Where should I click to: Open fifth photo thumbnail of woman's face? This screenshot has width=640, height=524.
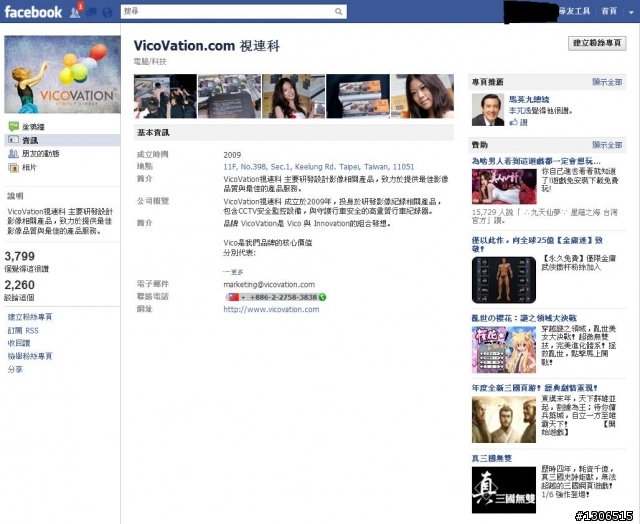tap(422, 96)
